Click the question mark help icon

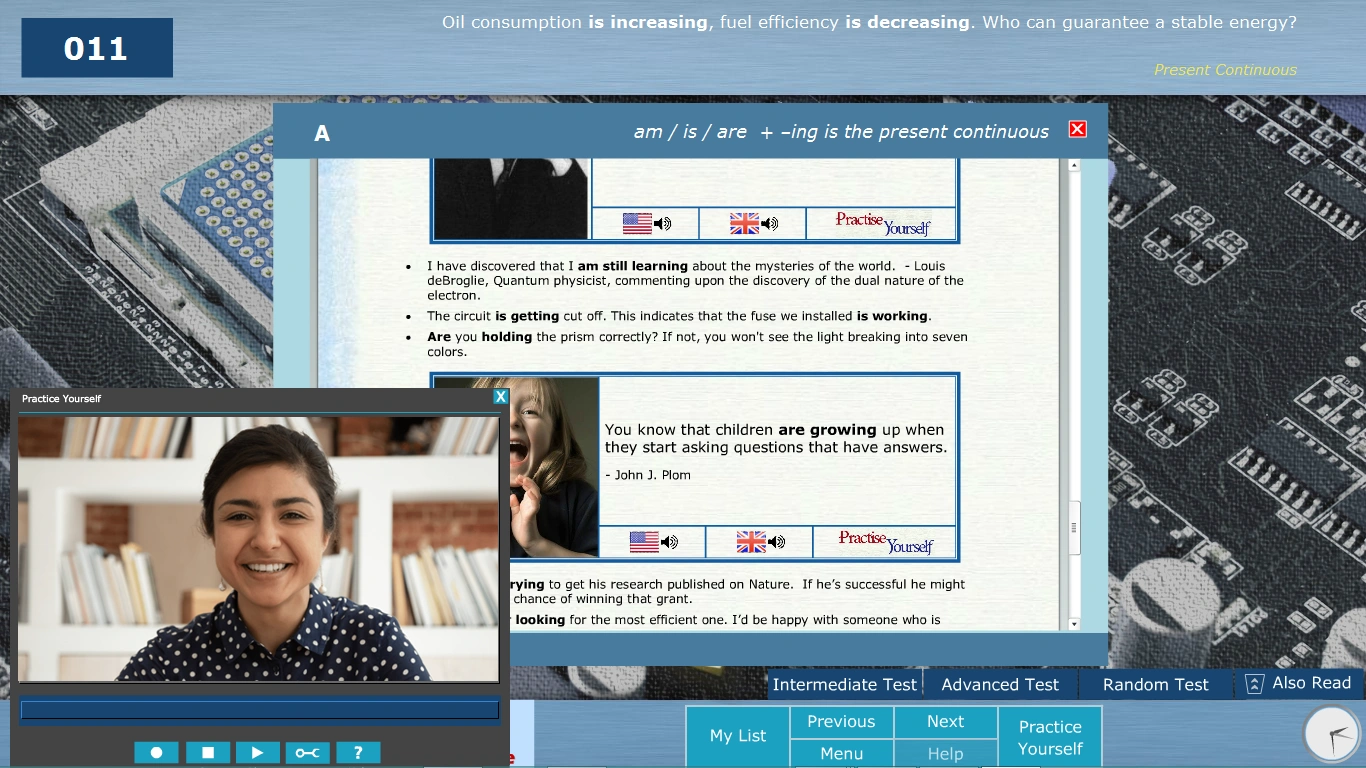click(x=358, y=753)
